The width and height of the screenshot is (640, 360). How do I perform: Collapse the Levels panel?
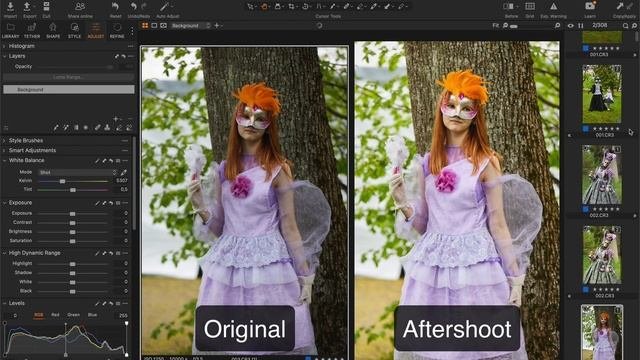click(x=4, y=303)
